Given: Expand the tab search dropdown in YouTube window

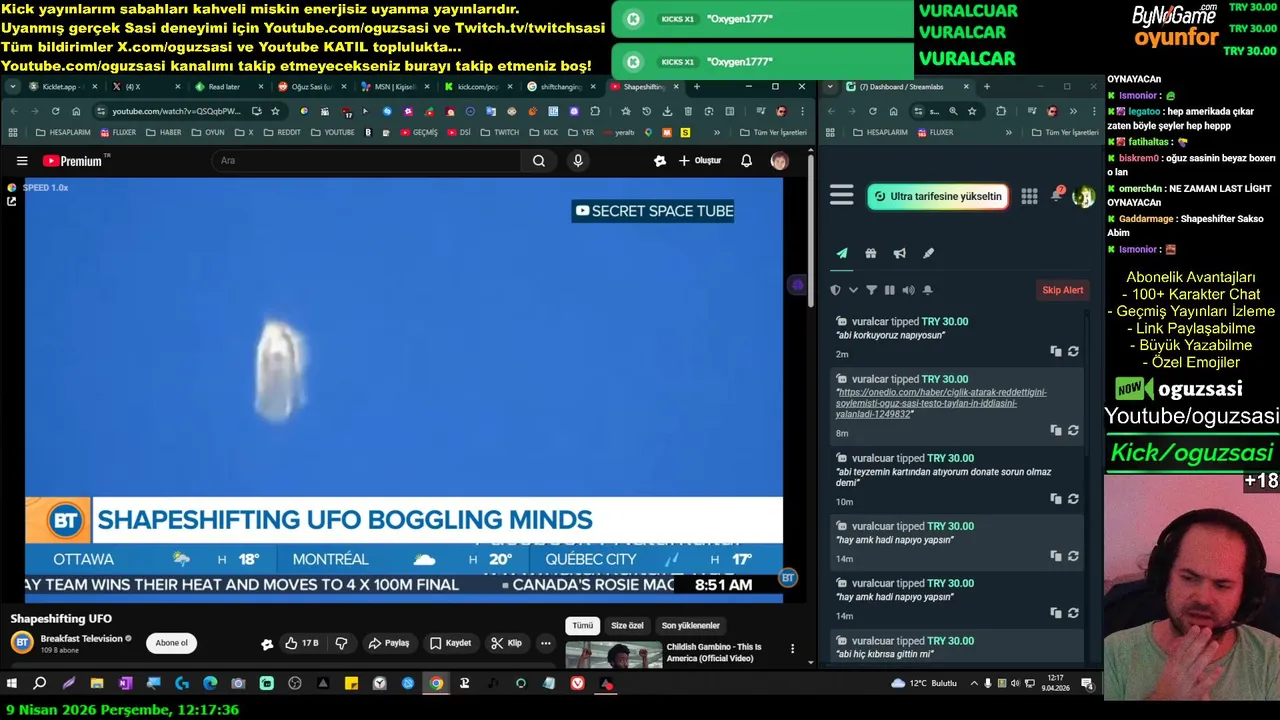Looking at the screenshot, I should coord(12,87).
